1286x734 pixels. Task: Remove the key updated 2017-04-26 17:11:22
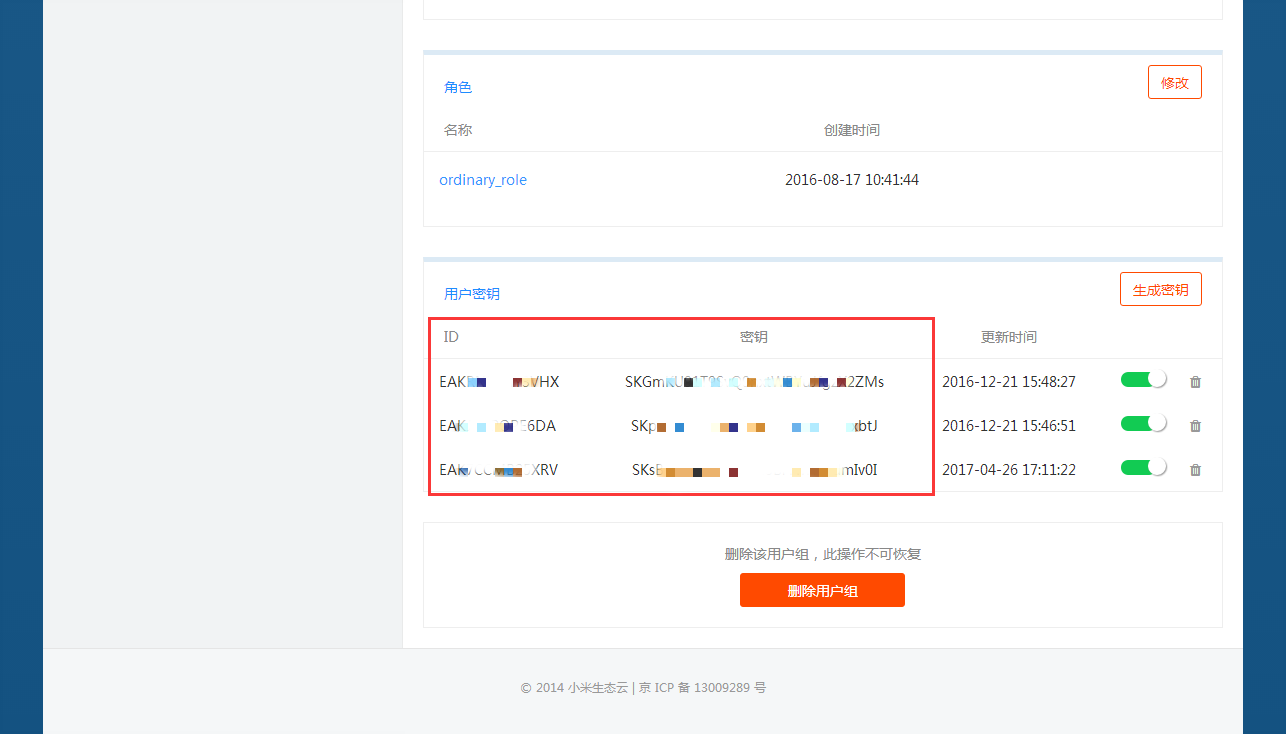click(x=1195, y=470)
